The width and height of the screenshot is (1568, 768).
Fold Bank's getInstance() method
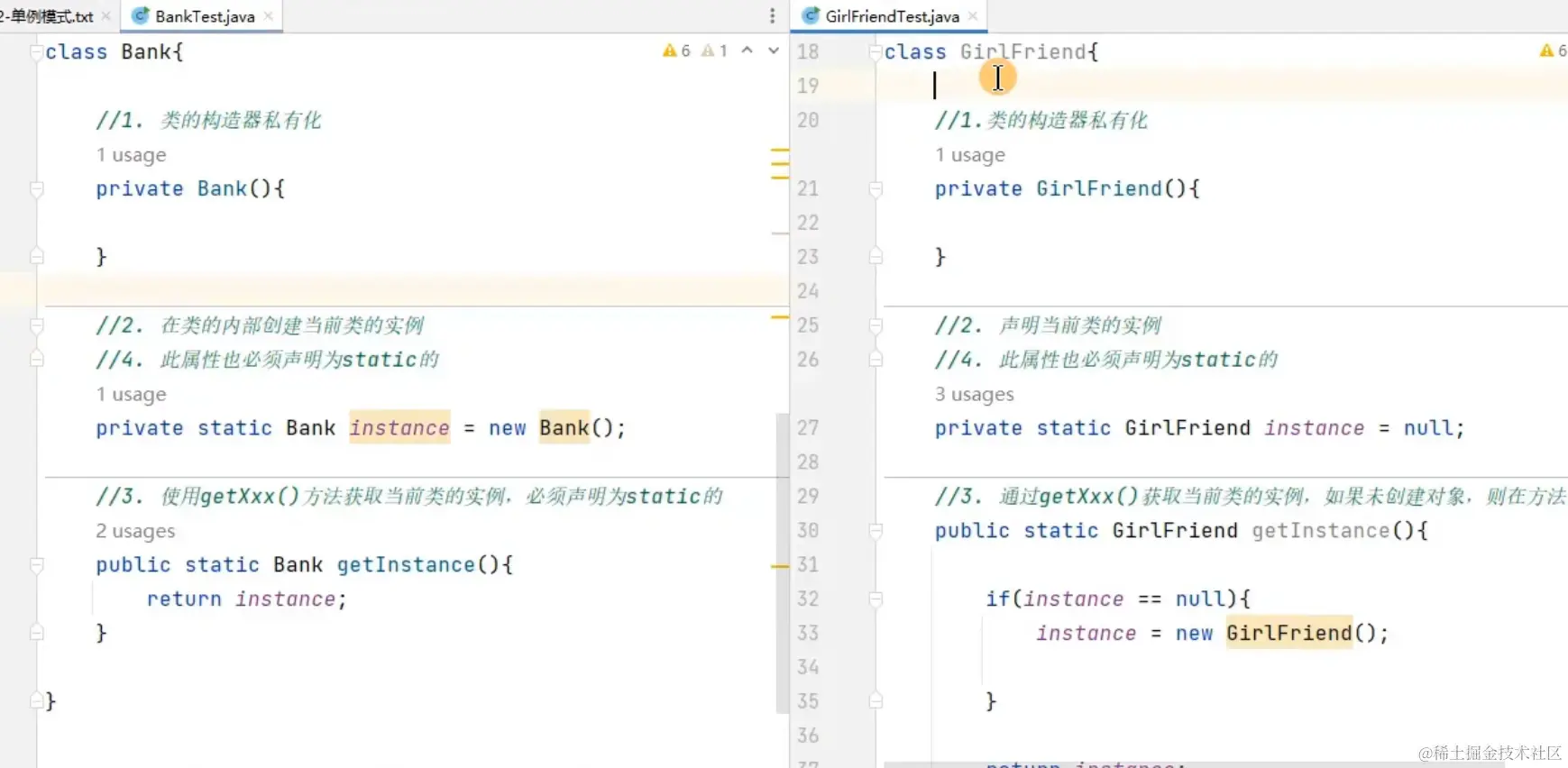click(37, 565)
